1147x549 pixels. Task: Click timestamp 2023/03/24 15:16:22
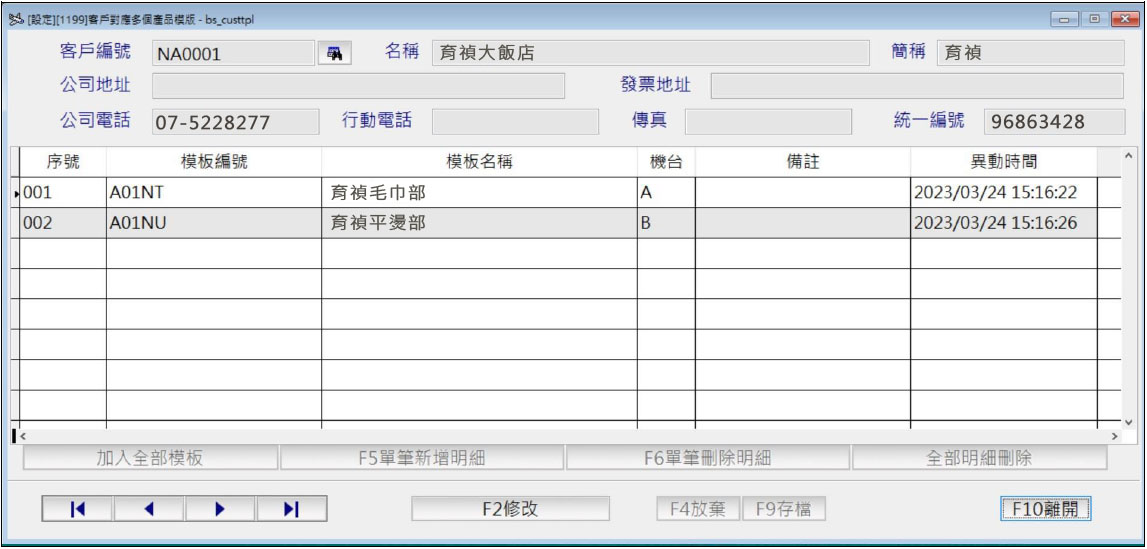[1004, 193]
